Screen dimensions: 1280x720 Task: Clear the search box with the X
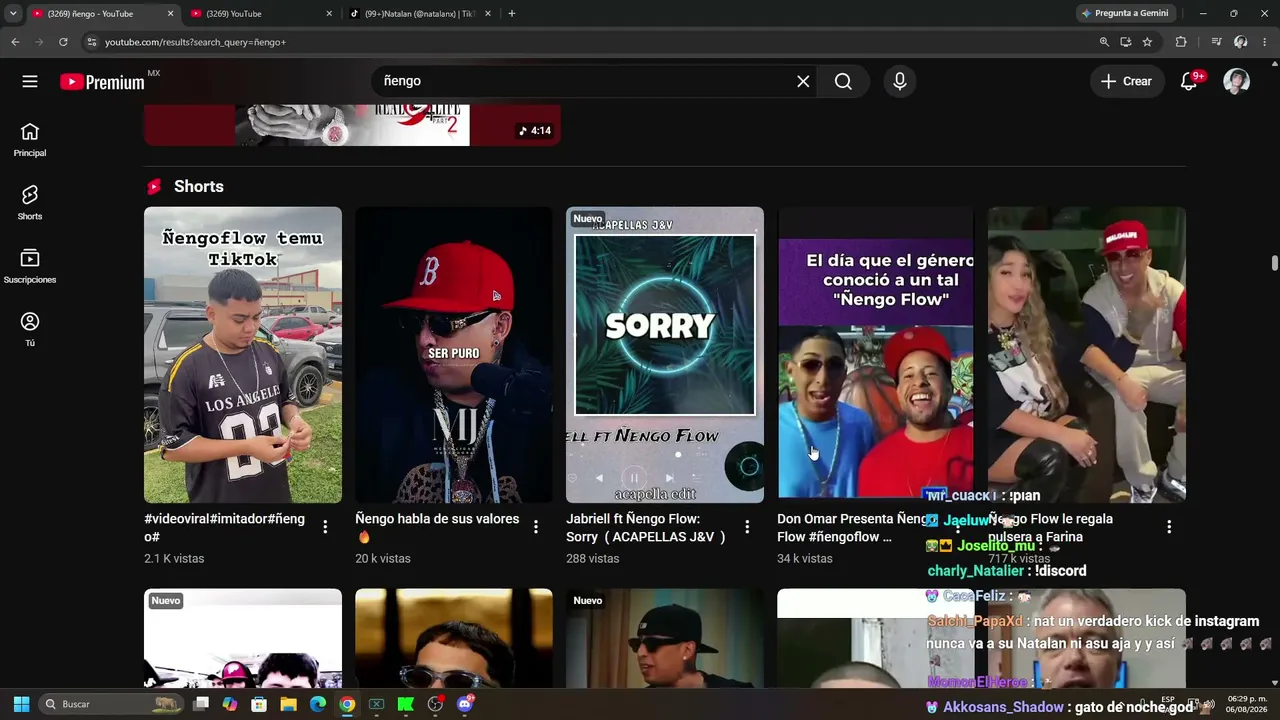coord(803,81)
